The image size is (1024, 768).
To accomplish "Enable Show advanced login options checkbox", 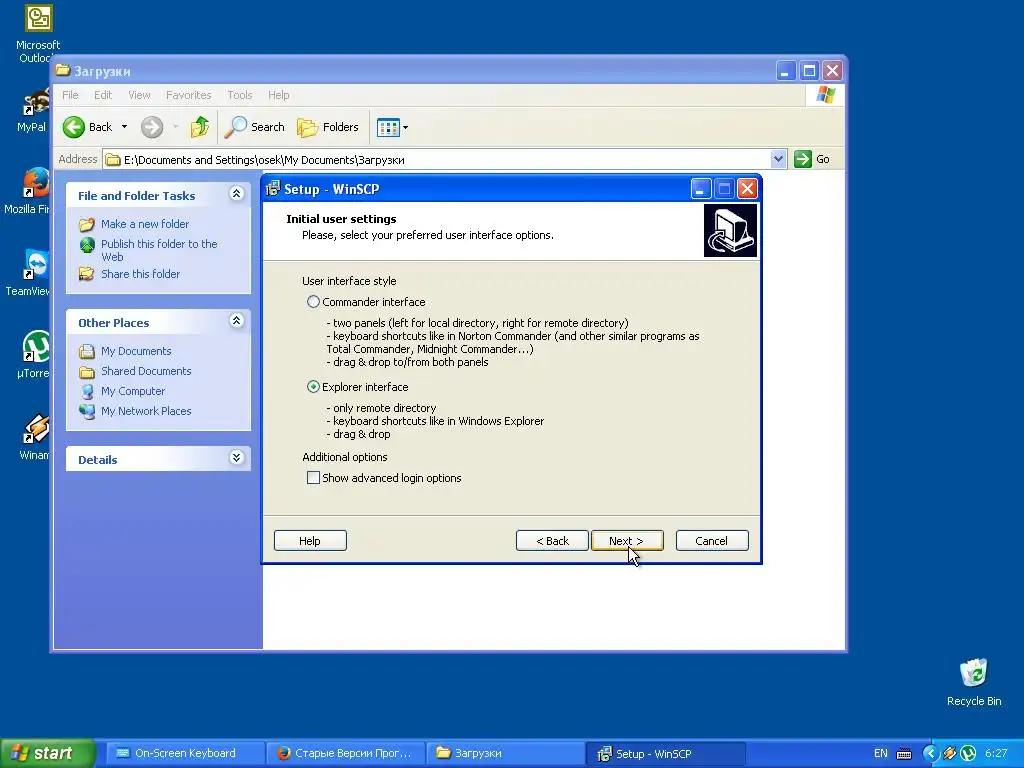I will (x=313, y=477).
